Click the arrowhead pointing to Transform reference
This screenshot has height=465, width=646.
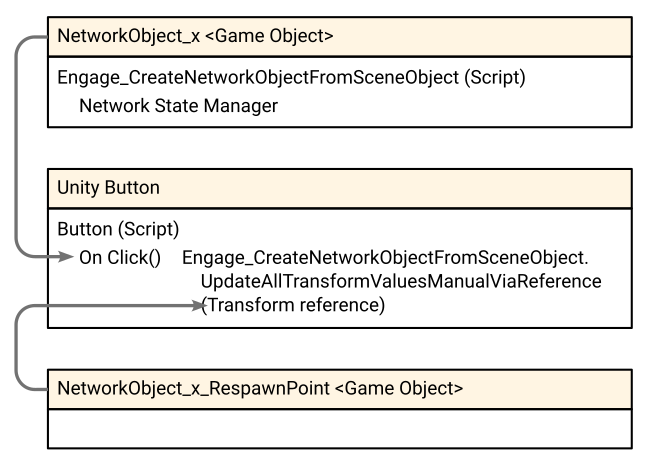(x=196, y=307)
